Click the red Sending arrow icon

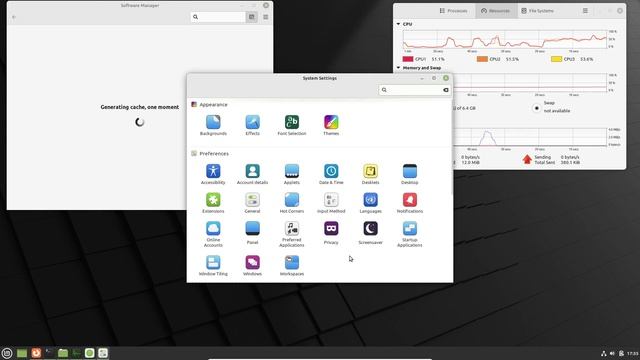(x=527, y=159)
